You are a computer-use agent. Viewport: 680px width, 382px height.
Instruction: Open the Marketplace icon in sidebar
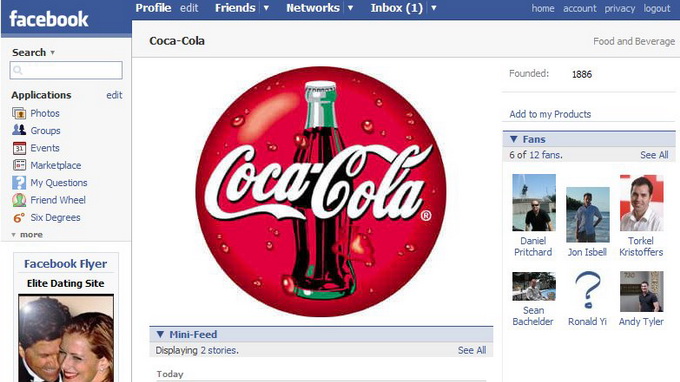[x=19, y=165]
